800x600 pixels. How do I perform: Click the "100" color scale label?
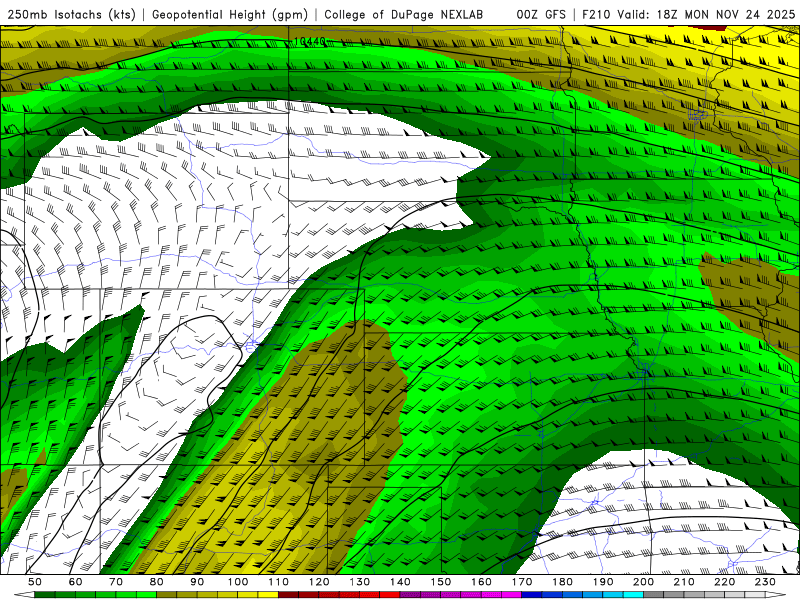click(x=238, y=582)
